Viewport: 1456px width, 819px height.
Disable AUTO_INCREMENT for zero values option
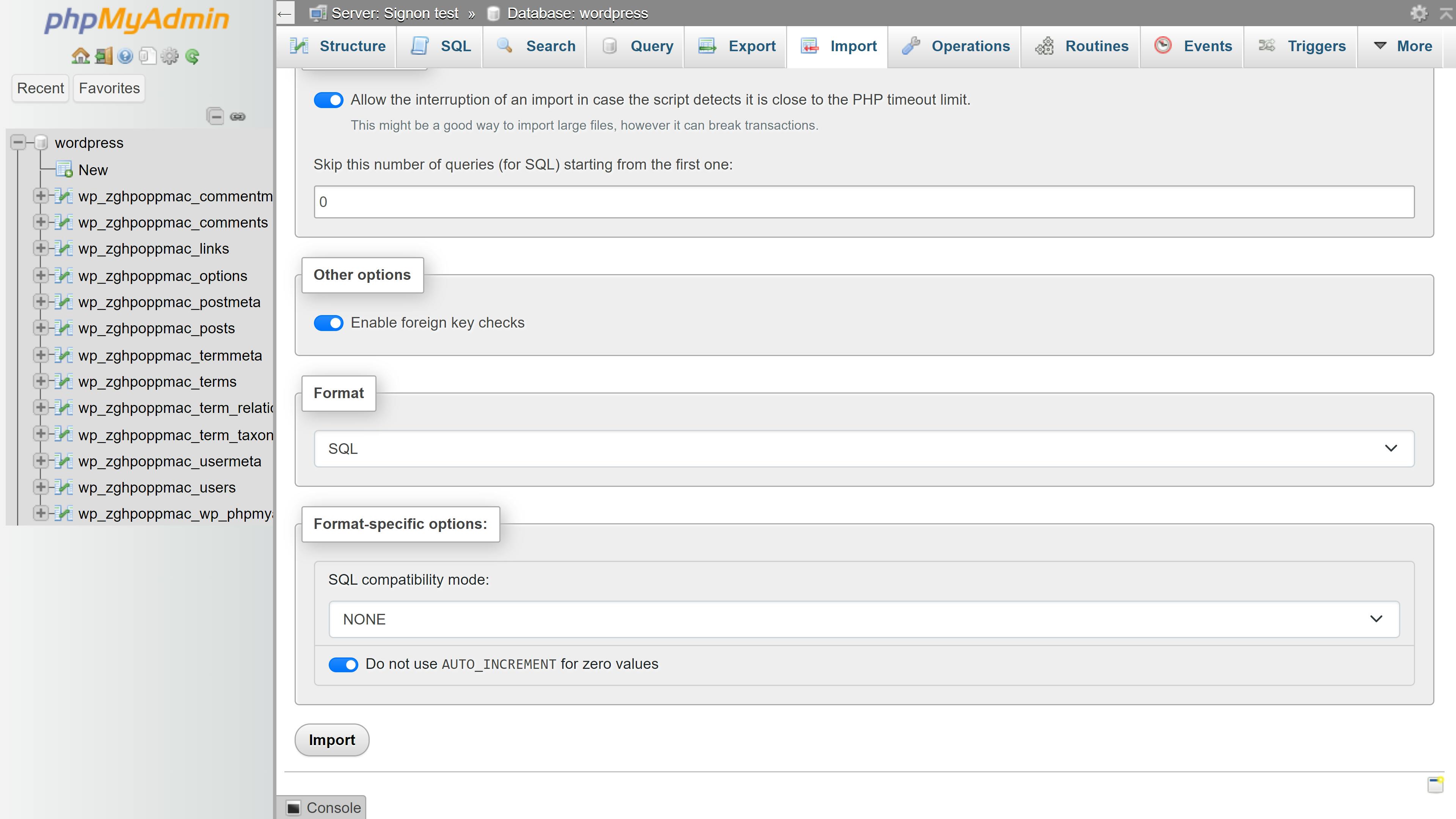point(343,665)
